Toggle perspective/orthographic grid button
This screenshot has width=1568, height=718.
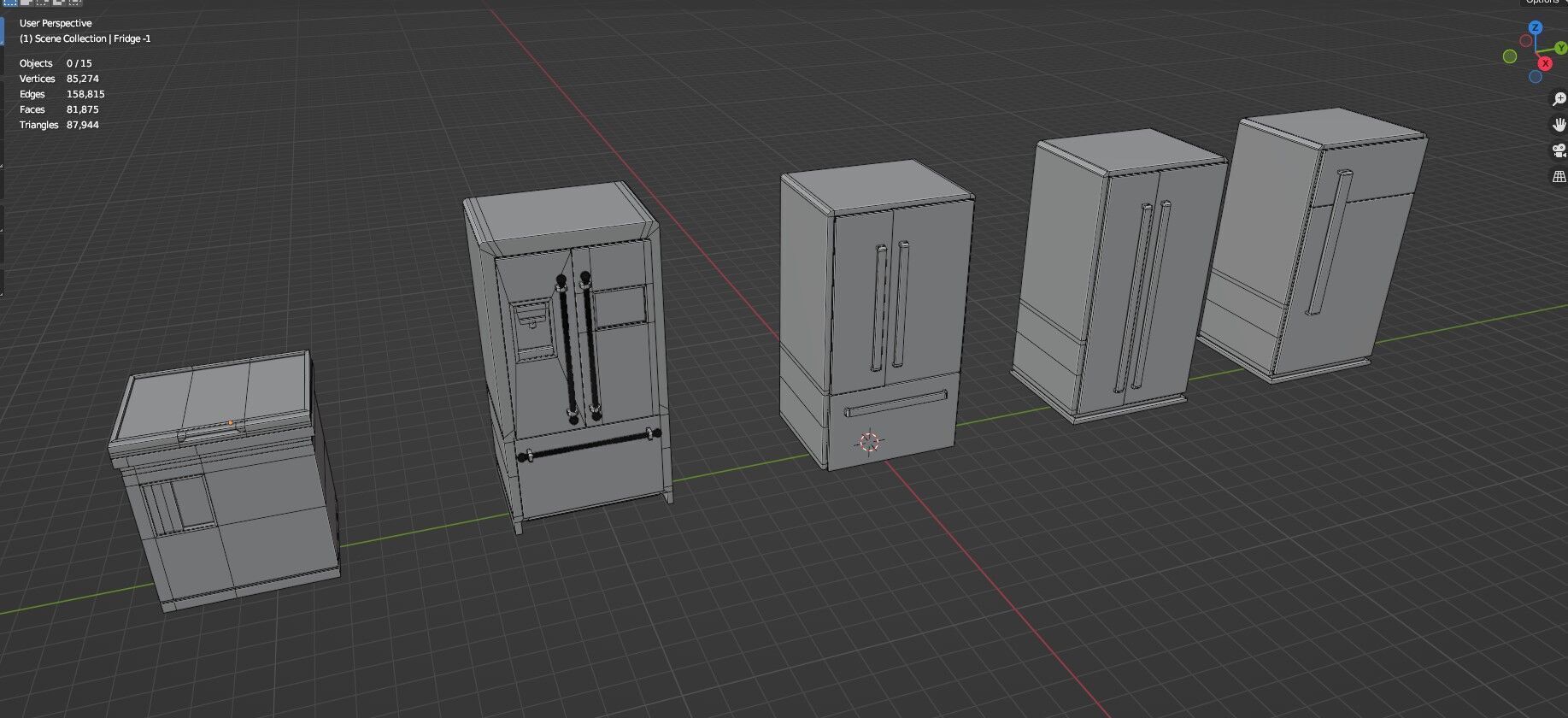[x=1559, y=176]
